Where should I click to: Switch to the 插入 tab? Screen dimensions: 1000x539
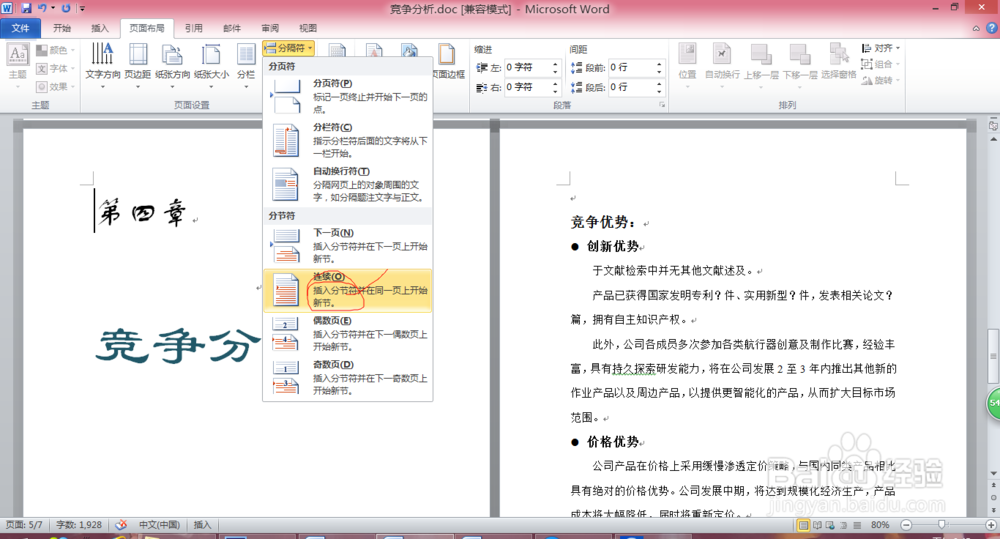pyautogui.click(x=100, y=28)
